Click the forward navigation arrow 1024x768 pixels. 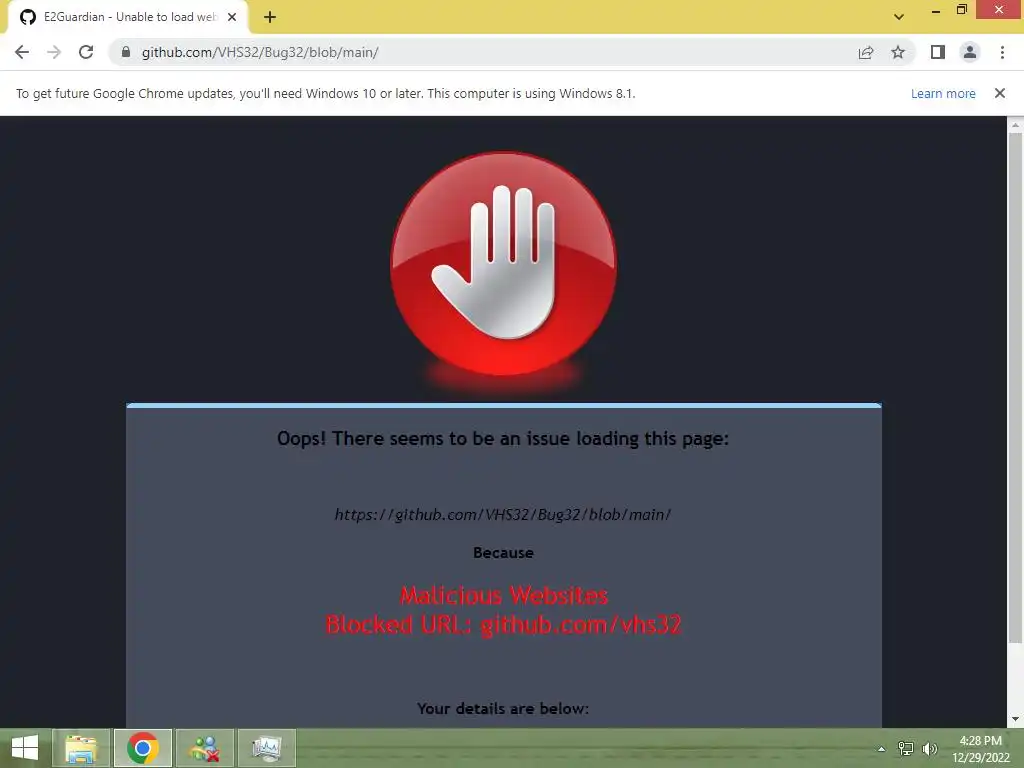54,52
